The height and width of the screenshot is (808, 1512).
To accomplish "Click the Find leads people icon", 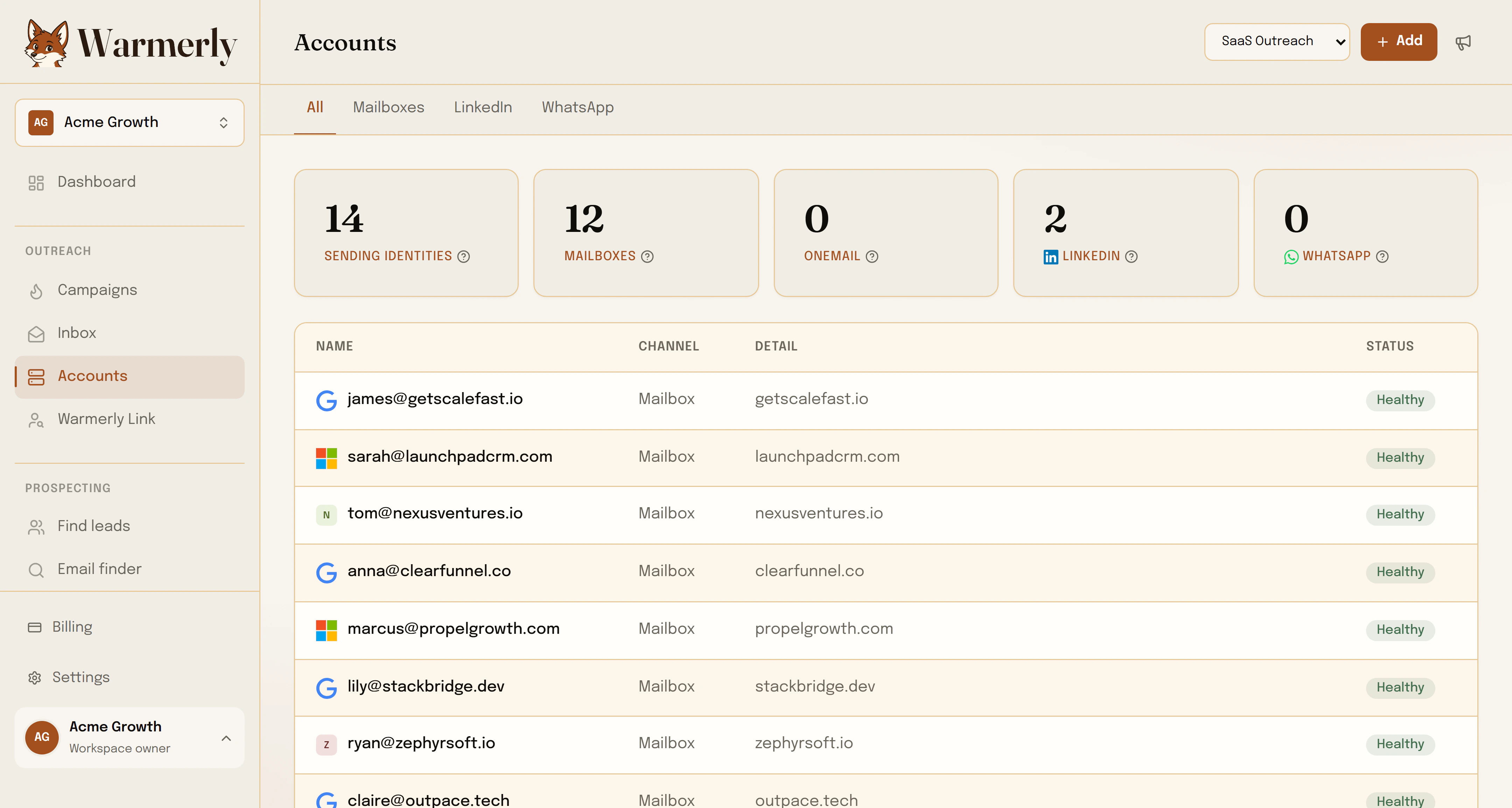I will (x=36, y=527).
